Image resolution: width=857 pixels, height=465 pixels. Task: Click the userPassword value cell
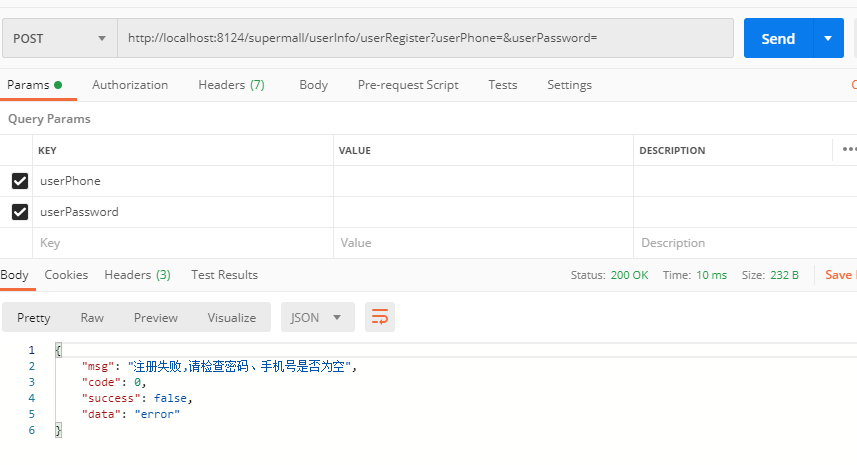[483, 212]
